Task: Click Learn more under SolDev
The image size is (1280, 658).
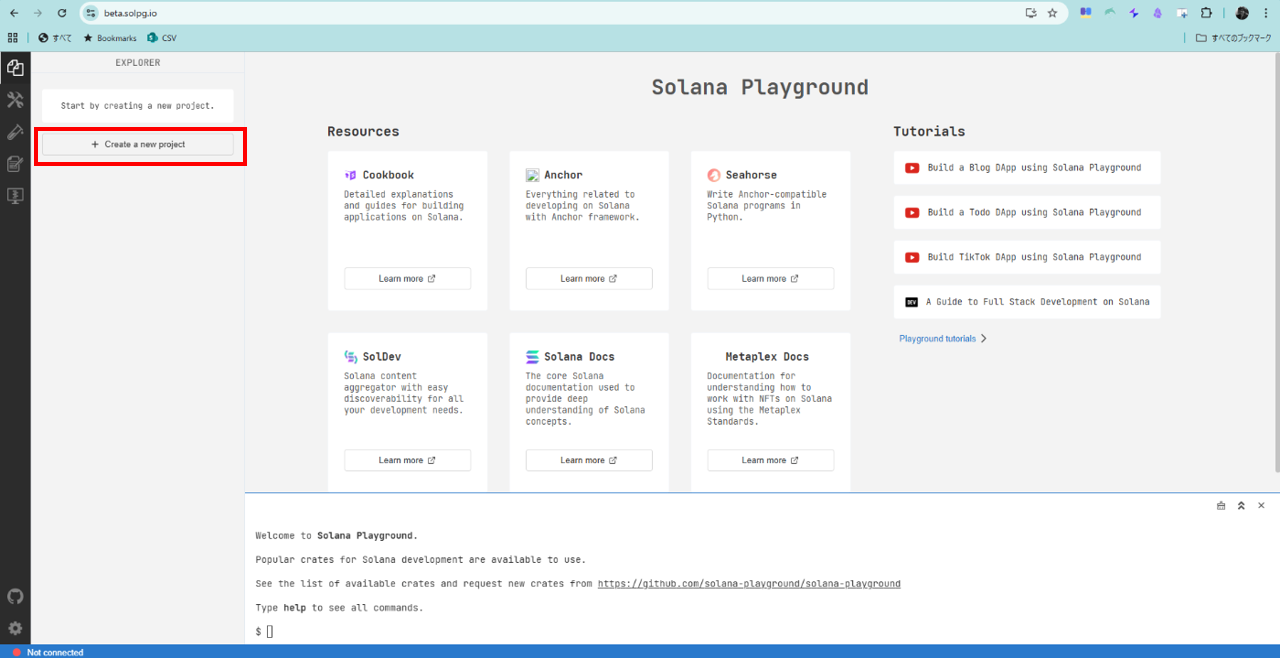Action: tap(407, 460)
